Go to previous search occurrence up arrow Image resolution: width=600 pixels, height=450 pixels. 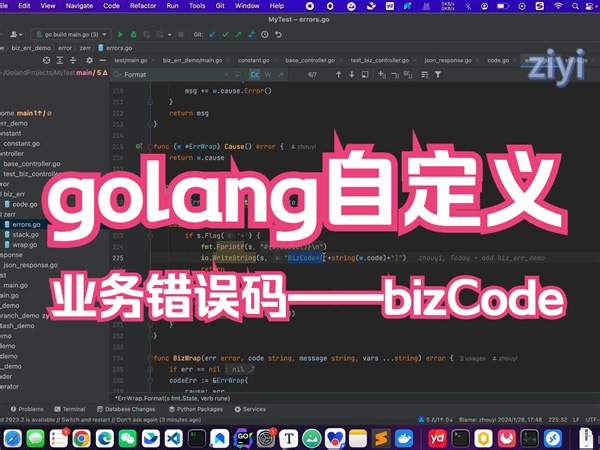(338, 74)
